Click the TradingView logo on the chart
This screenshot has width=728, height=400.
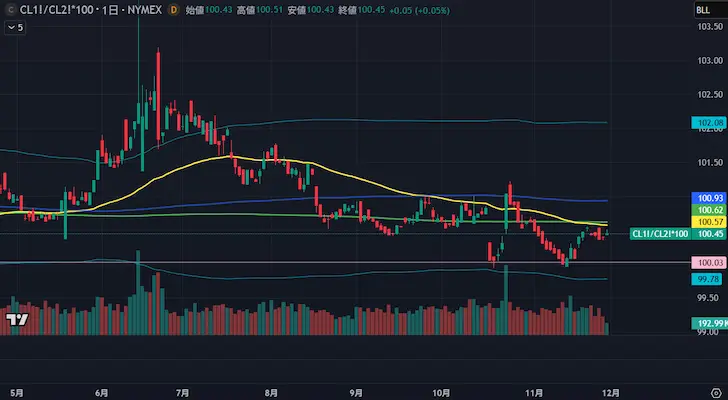pyautogui.click(x=16, y=320)
